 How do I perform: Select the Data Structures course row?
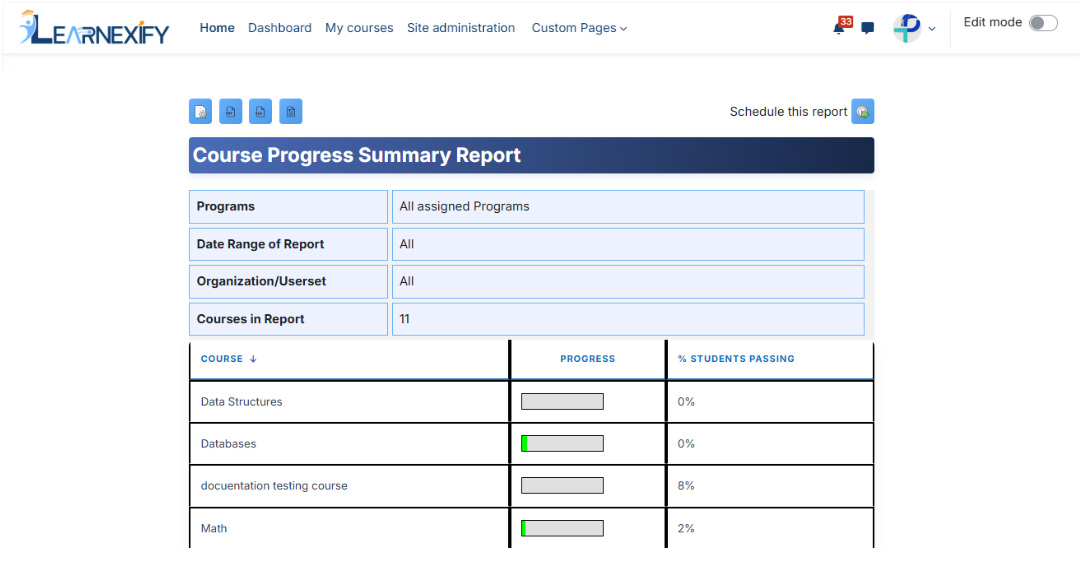tap(532, 401)
